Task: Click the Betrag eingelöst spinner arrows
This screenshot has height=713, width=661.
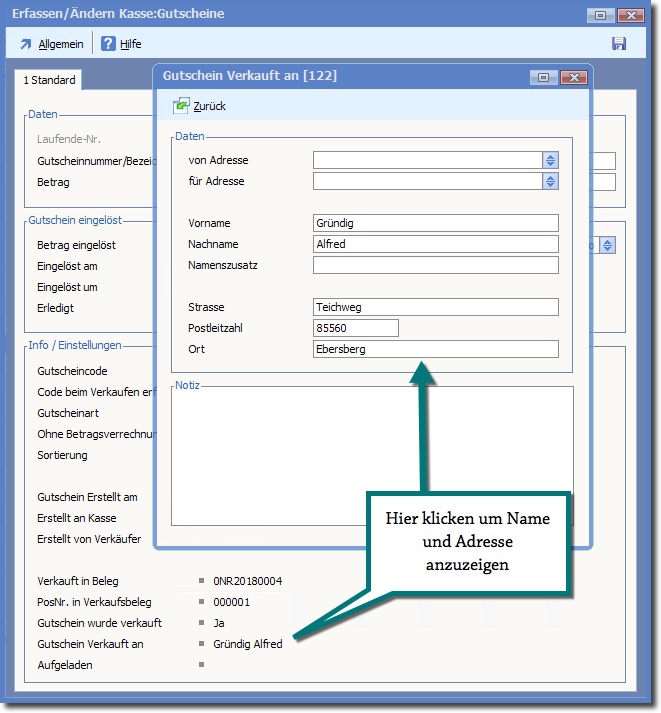Action: click(x=607, y=245)
